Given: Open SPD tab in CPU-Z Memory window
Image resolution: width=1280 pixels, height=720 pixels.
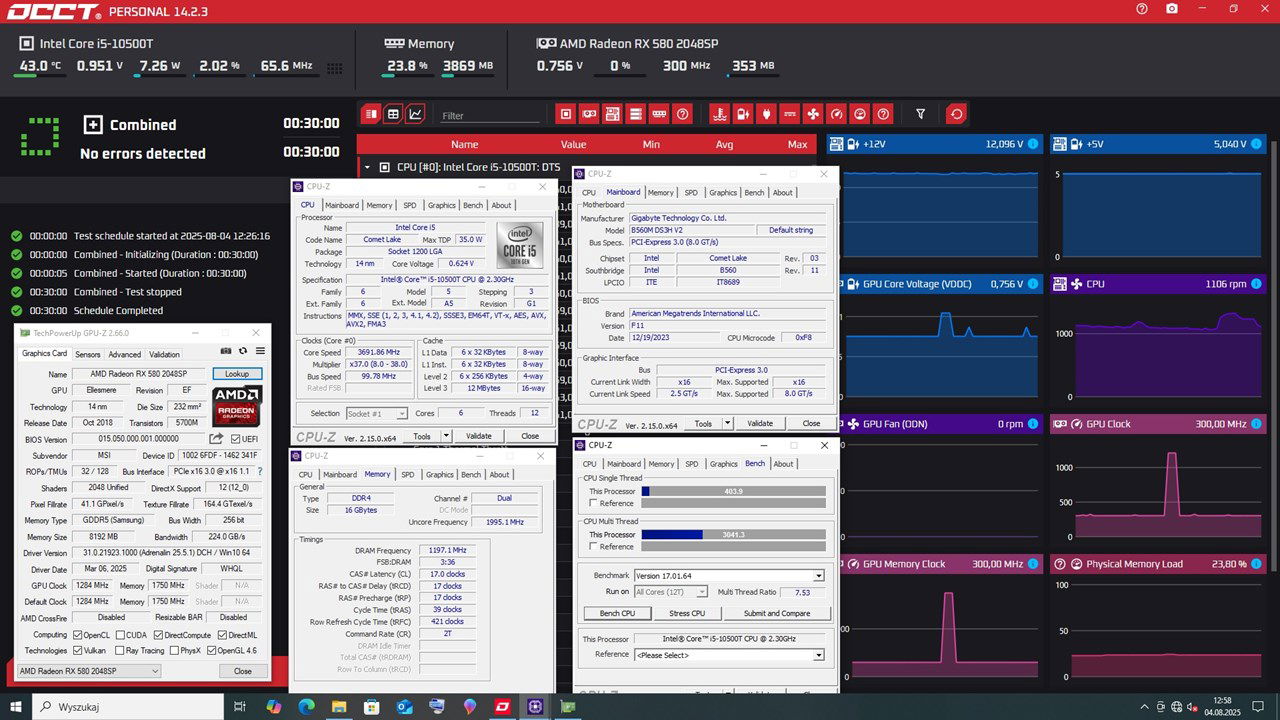Looking at the screenshot, I should [408, 475].
